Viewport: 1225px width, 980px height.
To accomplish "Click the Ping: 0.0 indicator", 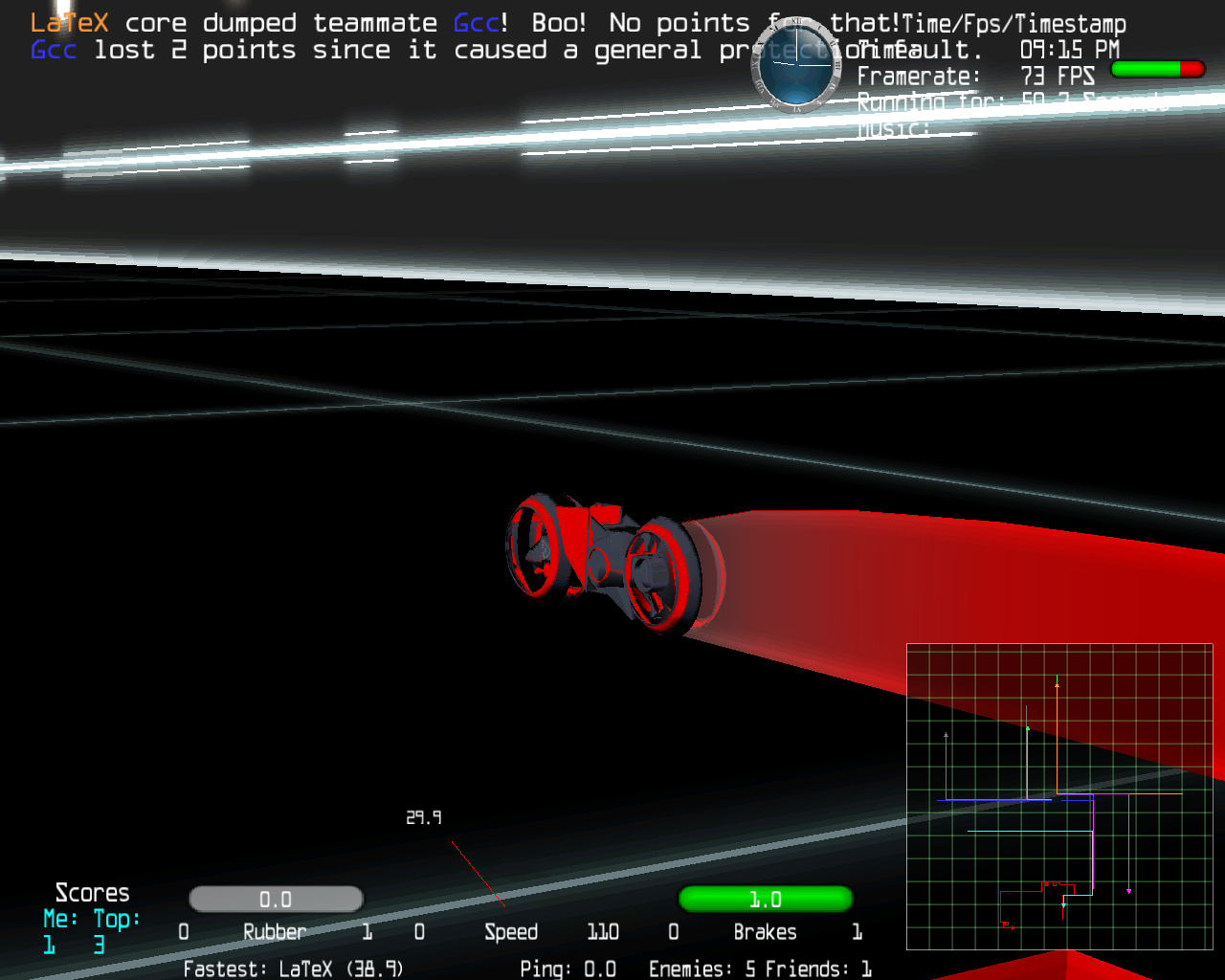I will point(568,969).
